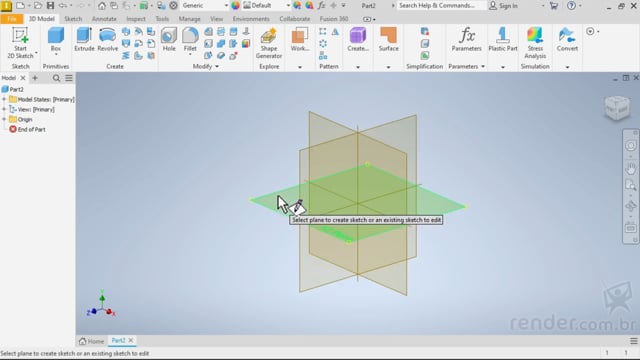The width and height of the screenshot is (640, 360).
Task: Open the shopping cart icon
Action: pyautogui.click(x=553, y=6)
